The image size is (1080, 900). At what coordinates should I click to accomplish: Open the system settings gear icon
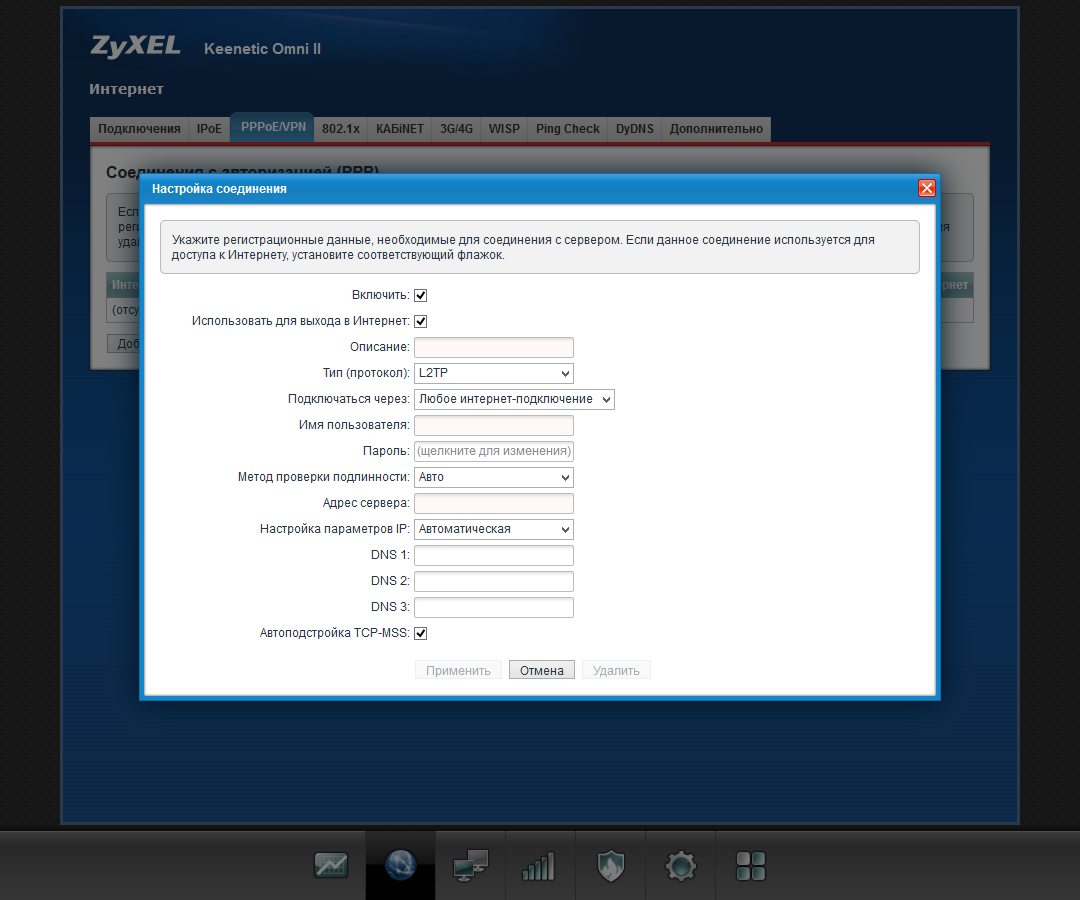(x=681, y=866)
